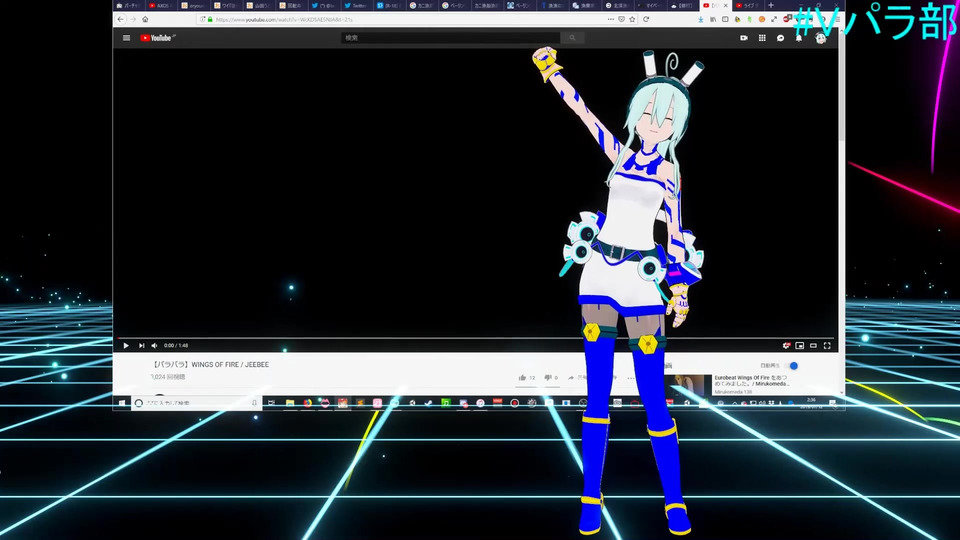This screenshot has width=960, height=540.
Task: Go back with the browser back arrow
Action: pos(121,20)
